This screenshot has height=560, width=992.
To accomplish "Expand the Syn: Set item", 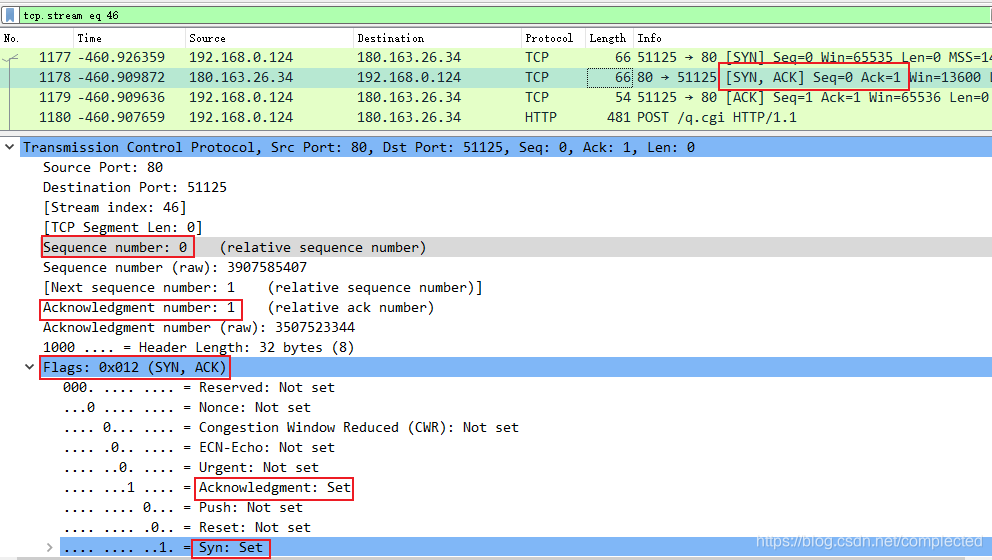I will point(49,547).
